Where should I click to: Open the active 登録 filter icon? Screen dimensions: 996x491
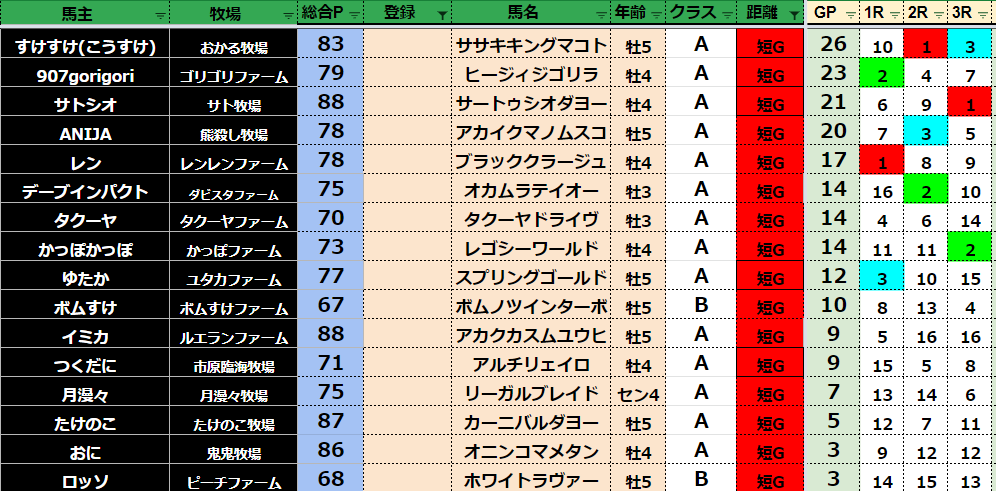click(442, 15)
